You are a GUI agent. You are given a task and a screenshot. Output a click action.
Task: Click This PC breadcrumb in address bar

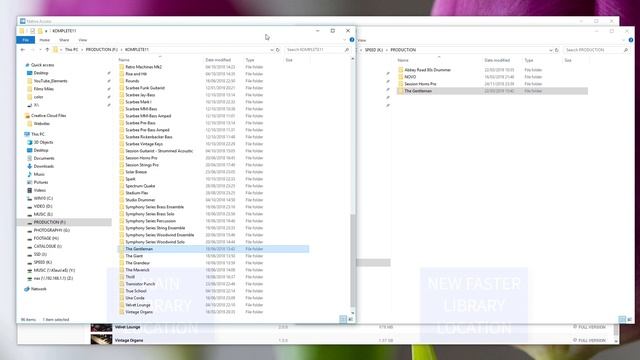coord(71,50)
